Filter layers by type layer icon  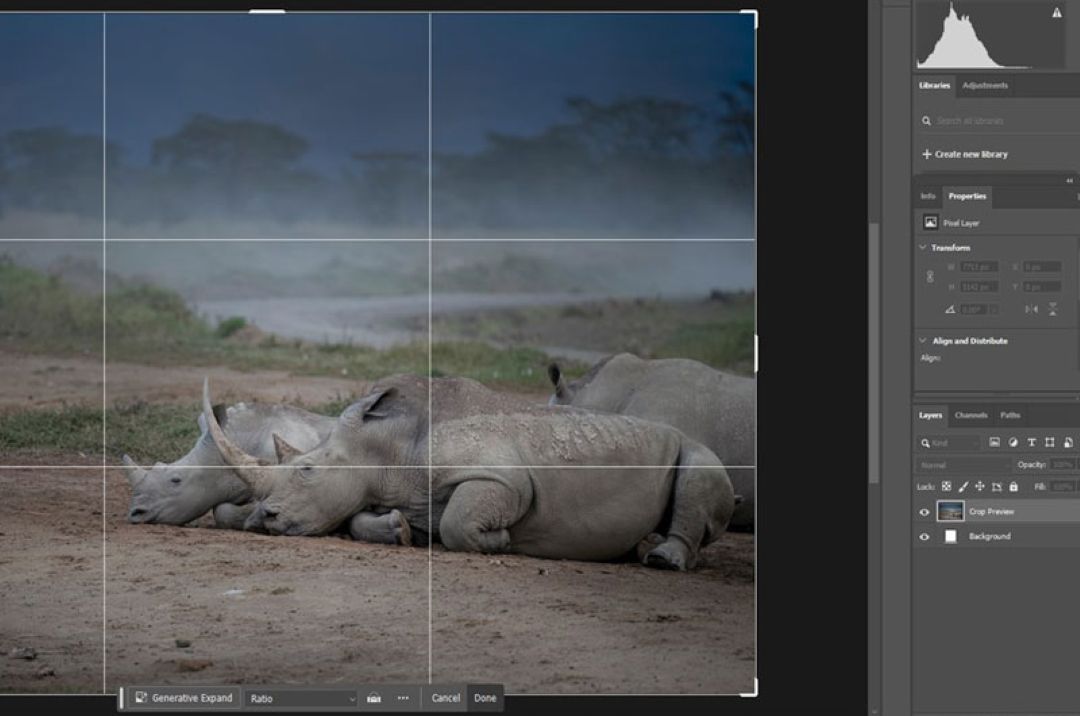[x=1031, y=442]
